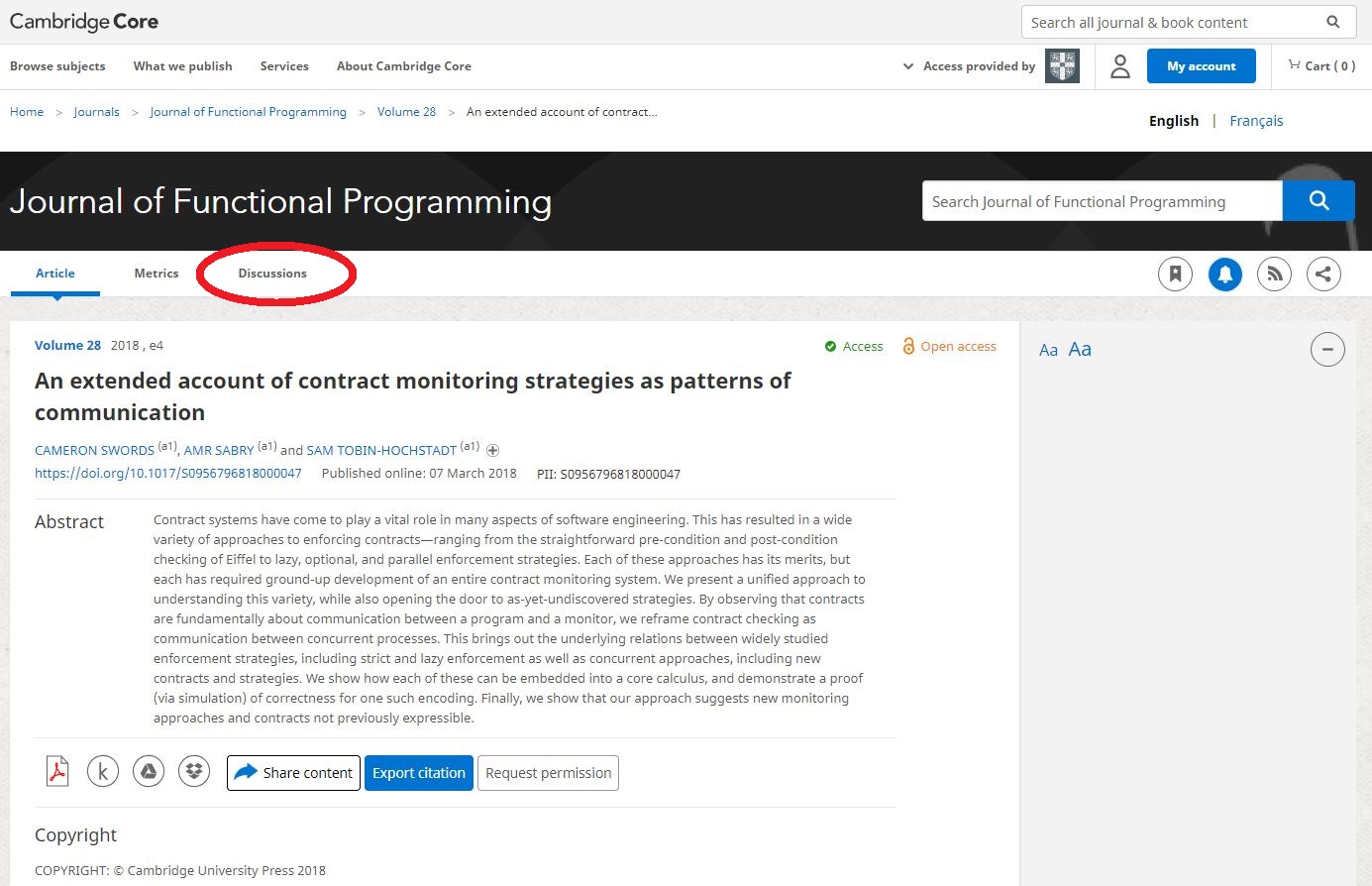
Task: Open Browse subjects menu
Action: (x=57, y=66)
